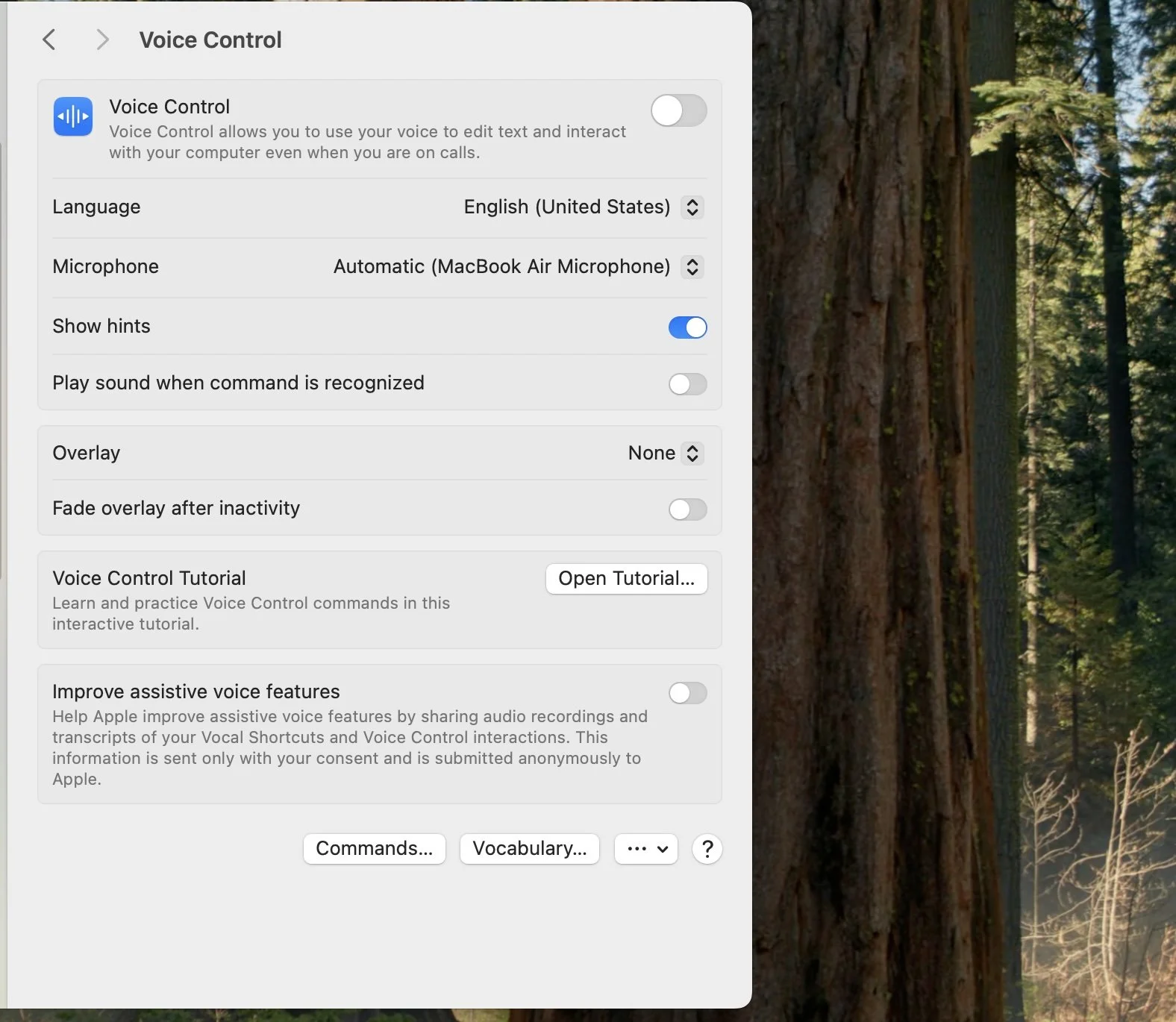Enable Play sound when command is recognized
The height and width of the screenshot is (1022, 1176).
(x=688, y=383)
